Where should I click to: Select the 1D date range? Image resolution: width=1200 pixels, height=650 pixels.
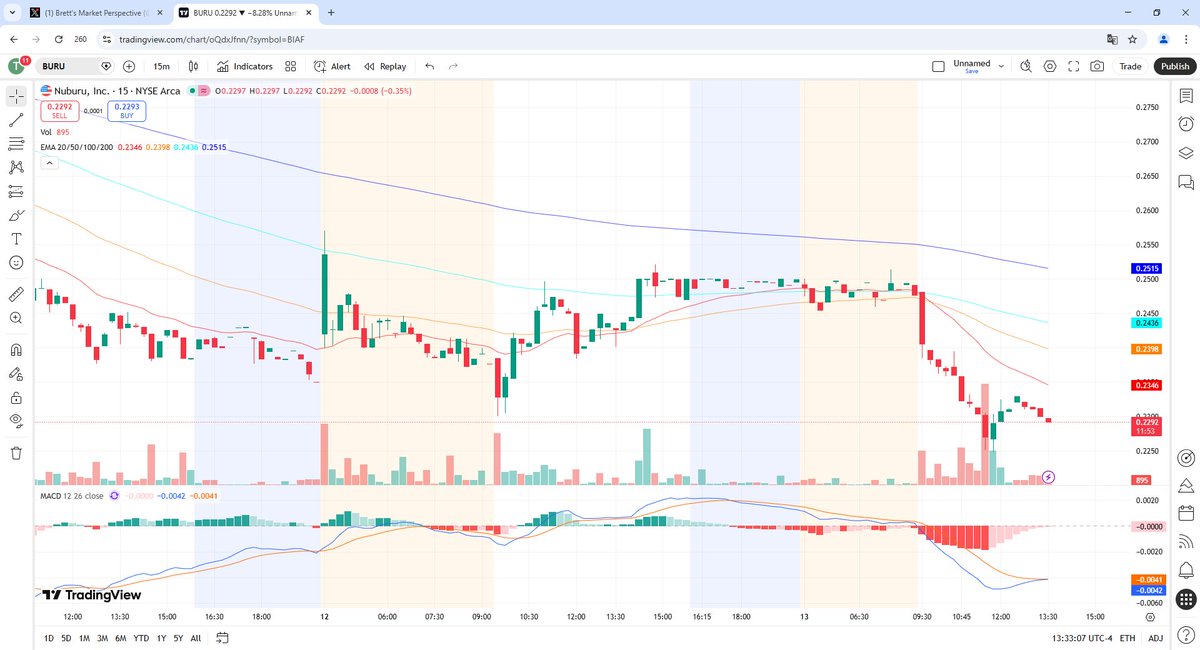click(x=49, y=638)
